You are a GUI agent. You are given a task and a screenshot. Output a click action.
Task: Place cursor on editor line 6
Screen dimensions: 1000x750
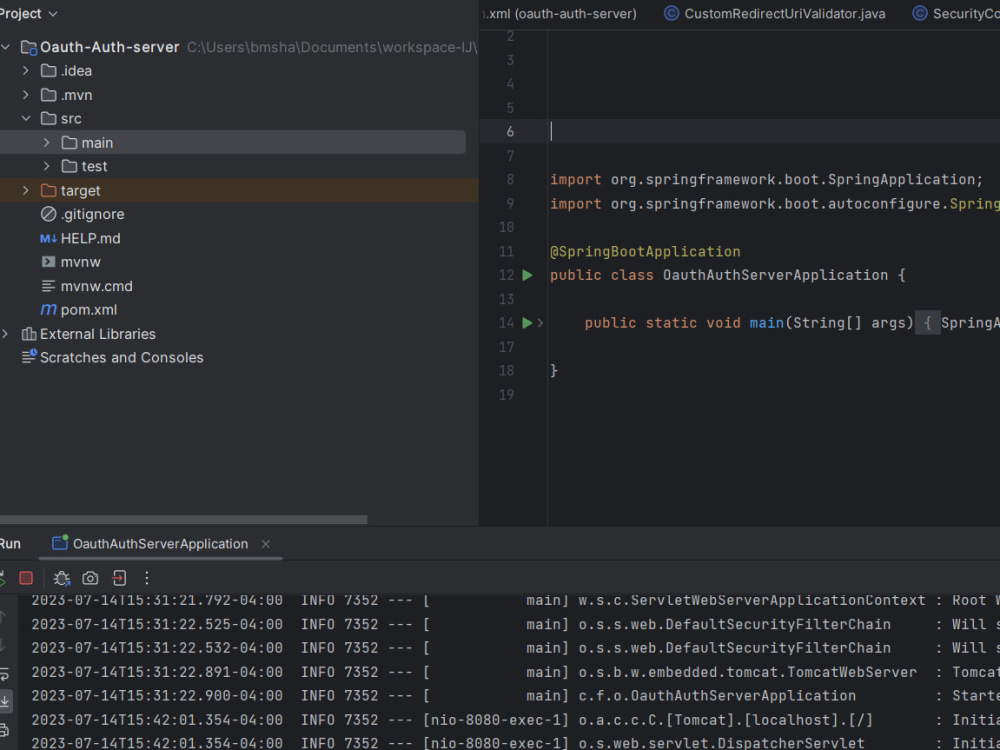[775, 131]
